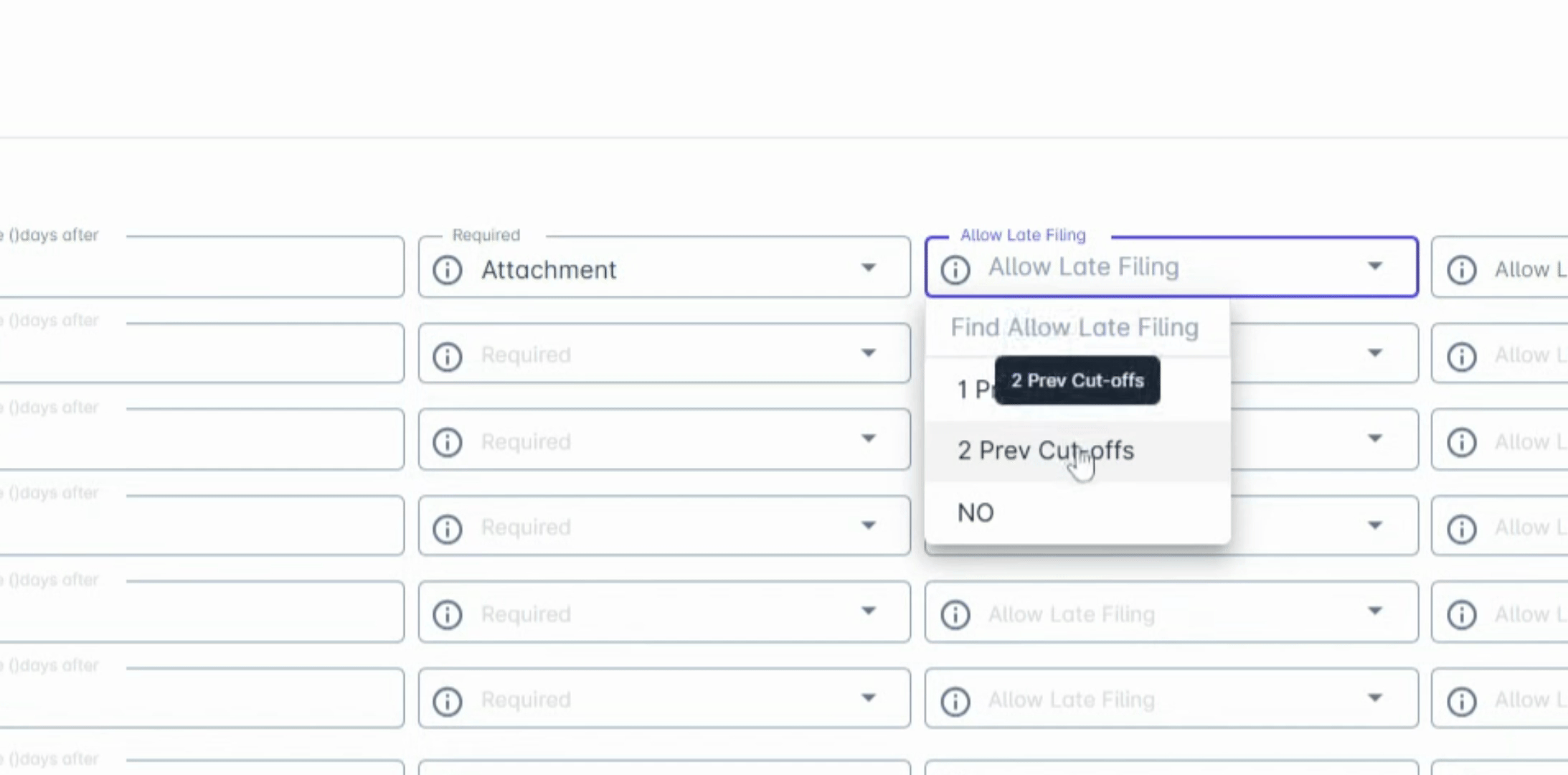Choose the NO option from list
The height and width of the screenshot is (775, 1568).
click(976, 513)
